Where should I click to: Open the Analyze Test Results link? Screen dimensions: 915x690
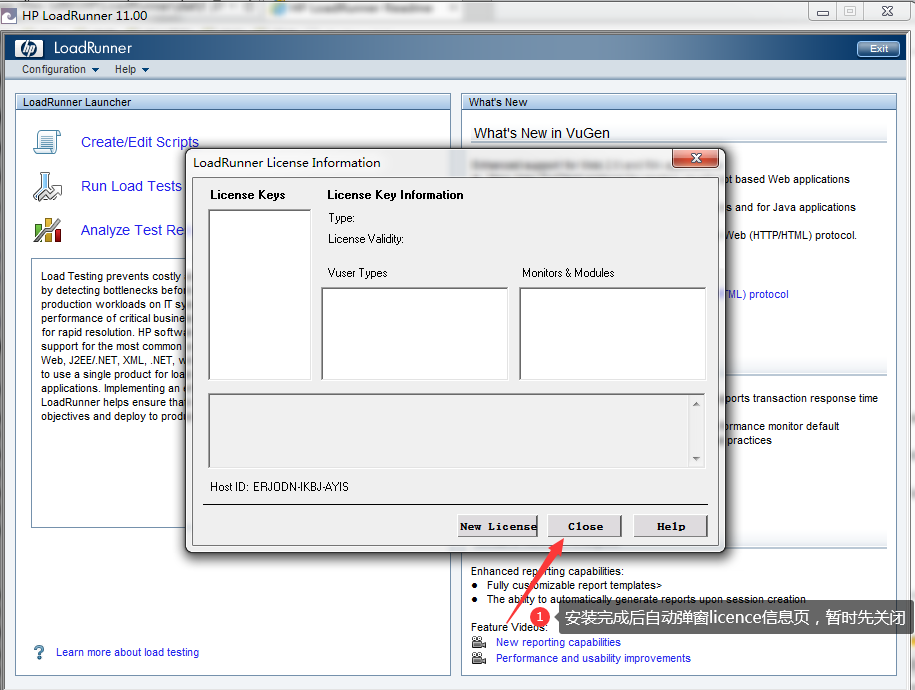(133, 230)
